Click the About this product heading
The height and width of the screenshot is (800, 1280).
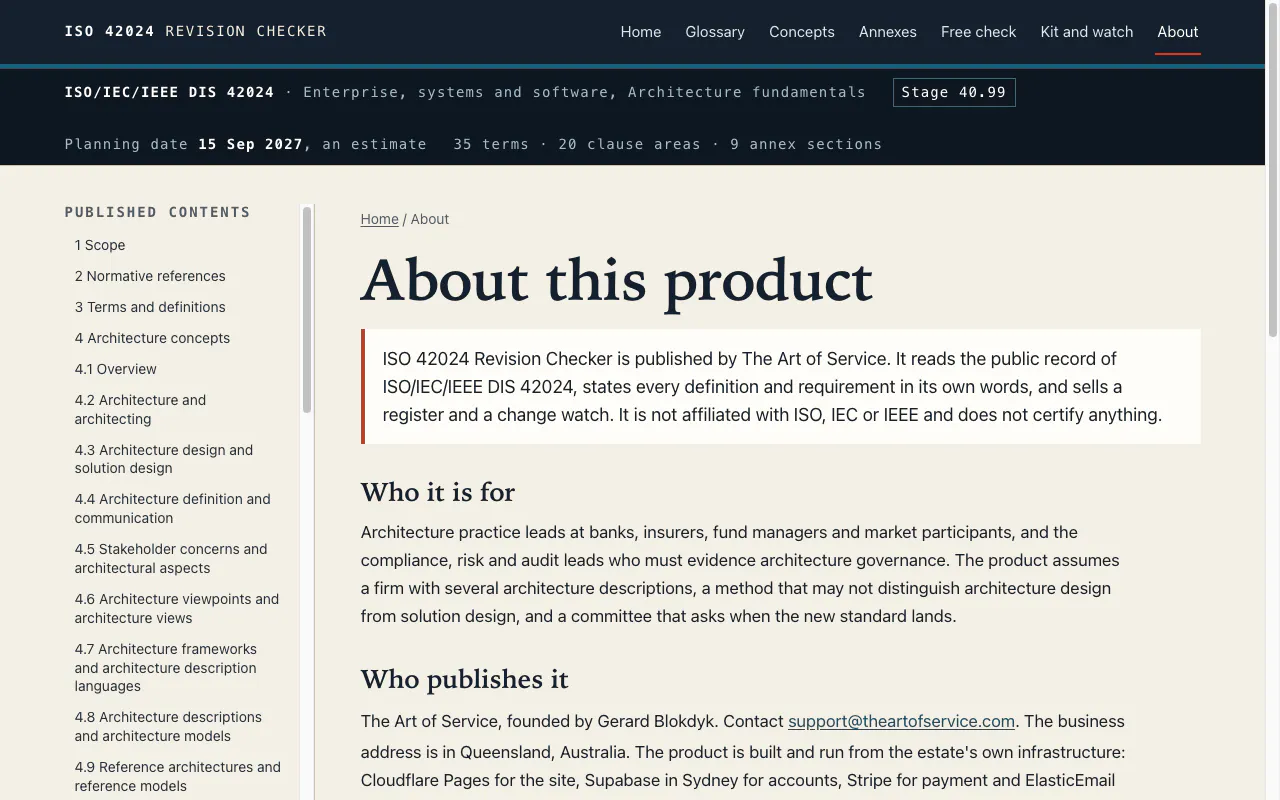pyautogui.click(x=616, y=281)
